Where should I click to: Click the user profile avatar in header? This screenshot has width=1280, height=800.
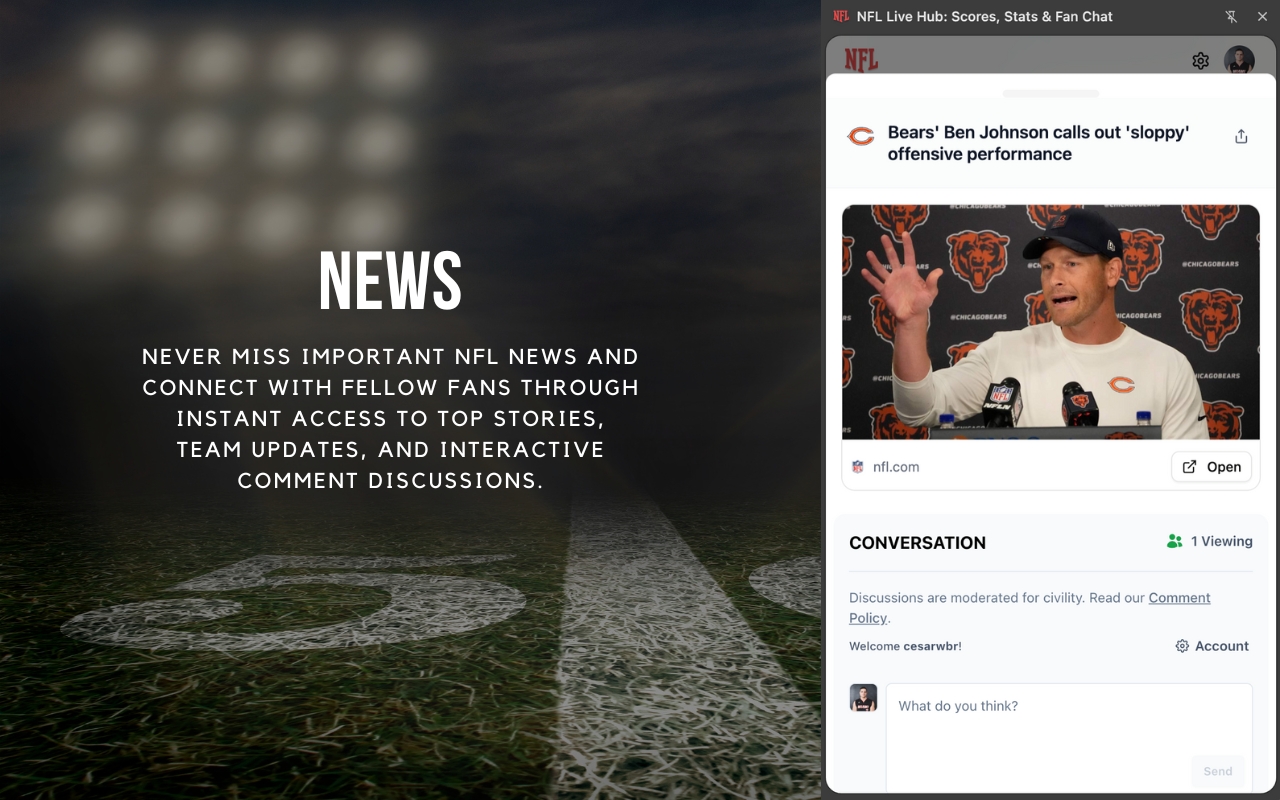pos(1239,60)
